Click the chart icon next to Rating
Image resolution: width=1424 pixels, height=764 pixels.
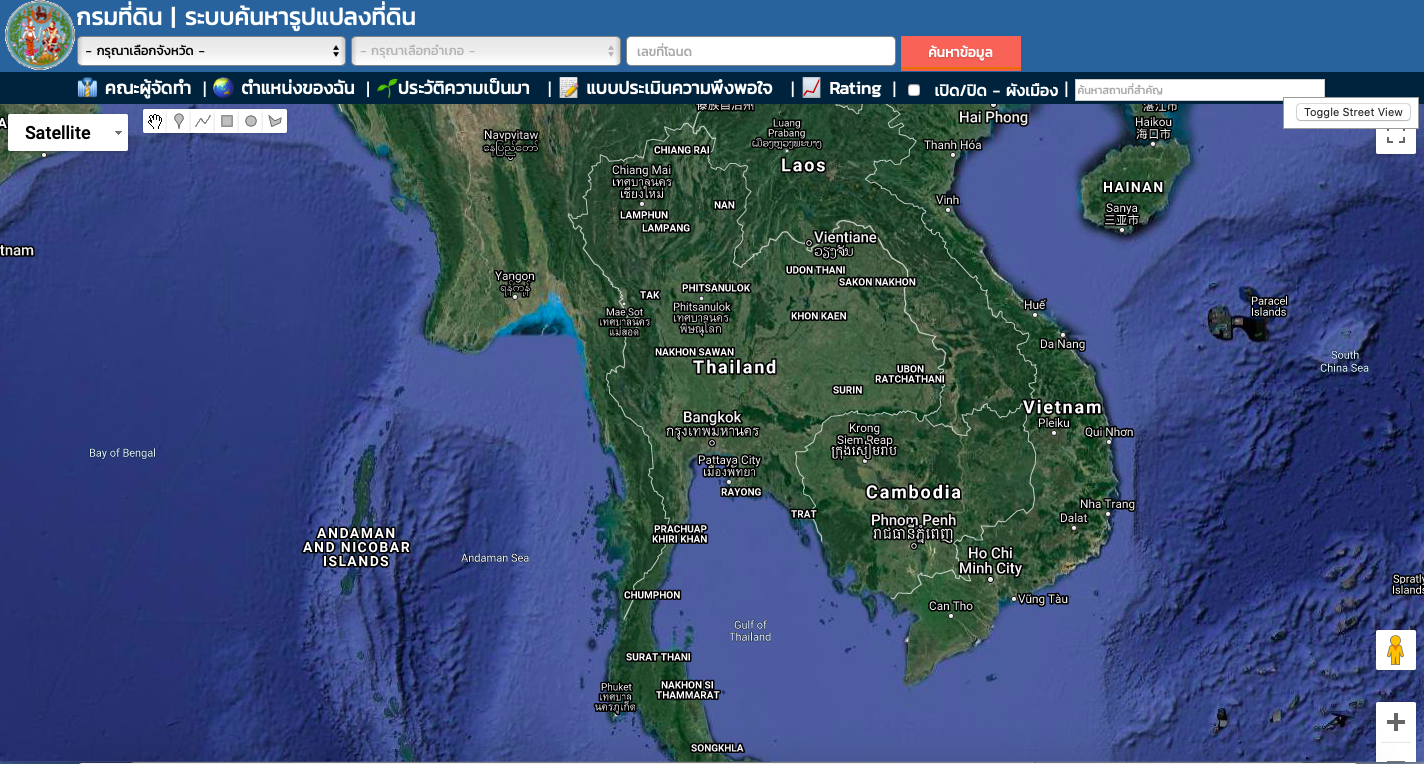click(x=809, y=88)
